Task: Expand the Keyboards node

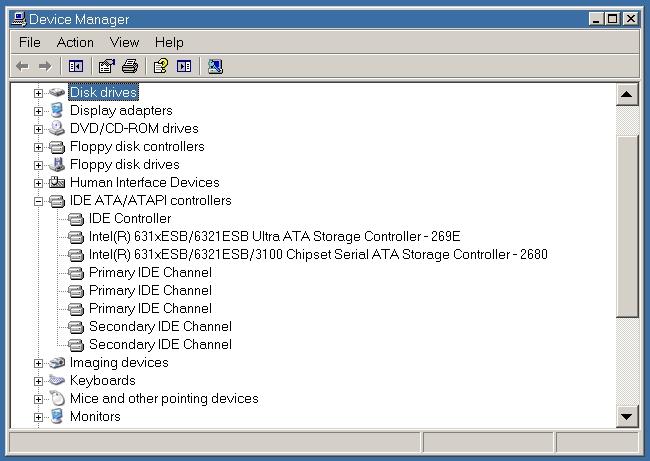Action: [38, 381]
